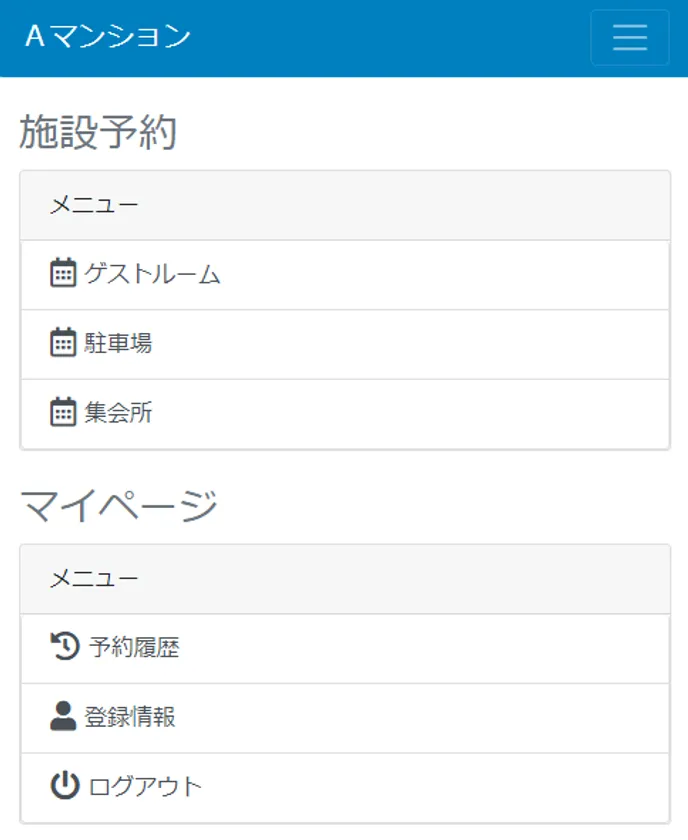Choose the 駐車場 text in the facility menu
The image size is (688, 840).
[118, 344]
